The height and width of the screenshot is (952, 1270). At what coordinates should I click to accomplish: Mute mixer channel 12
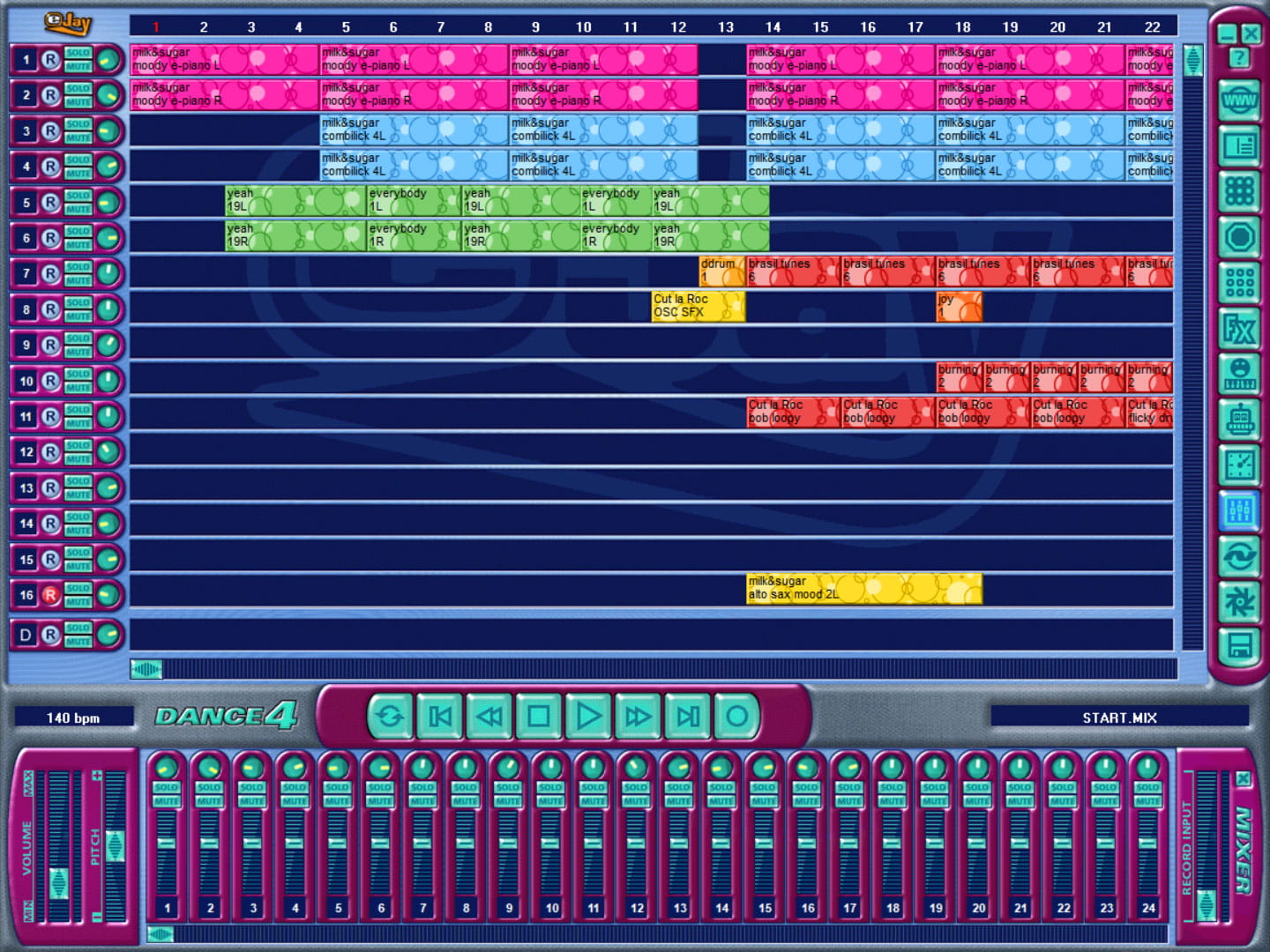[636, 801]
